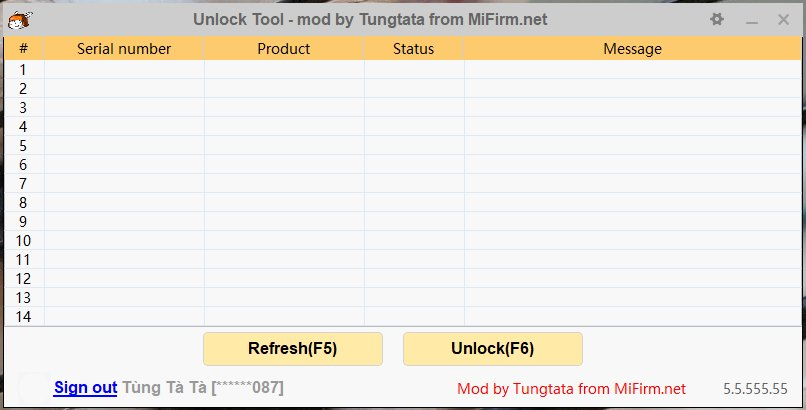Viewport: 806px width, 410px height.
Task: Select row 10 in the device table
Action: [x=23, y=240]
